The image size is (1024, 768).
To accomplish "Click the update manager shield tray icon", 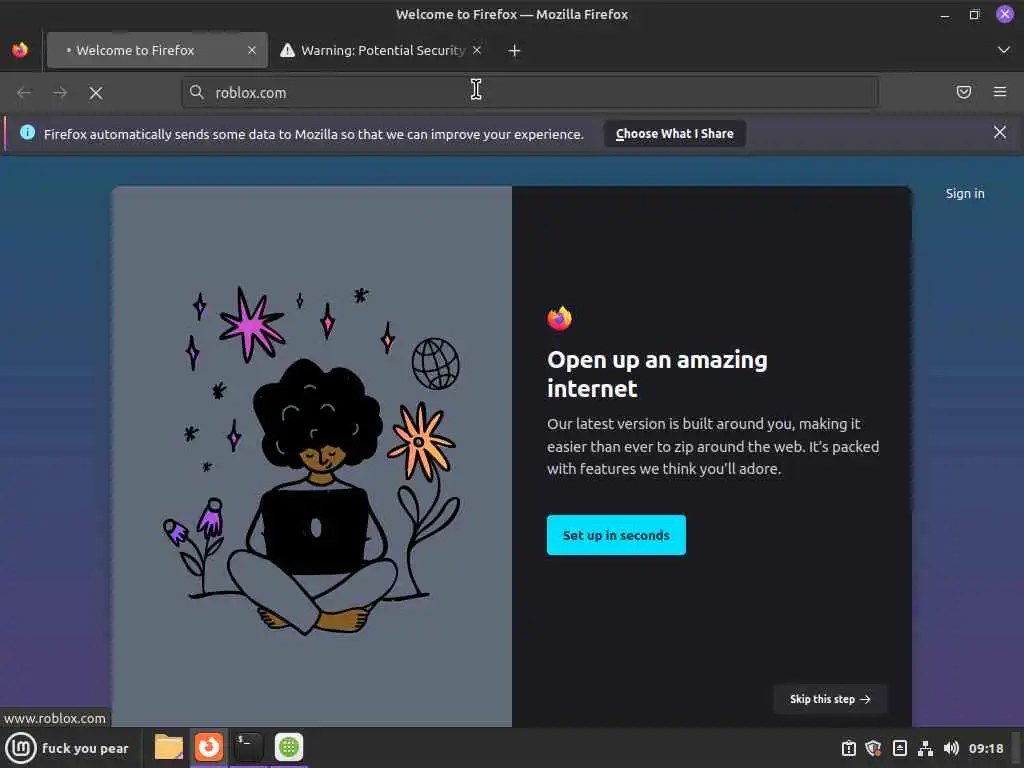I will pos(873,748).
